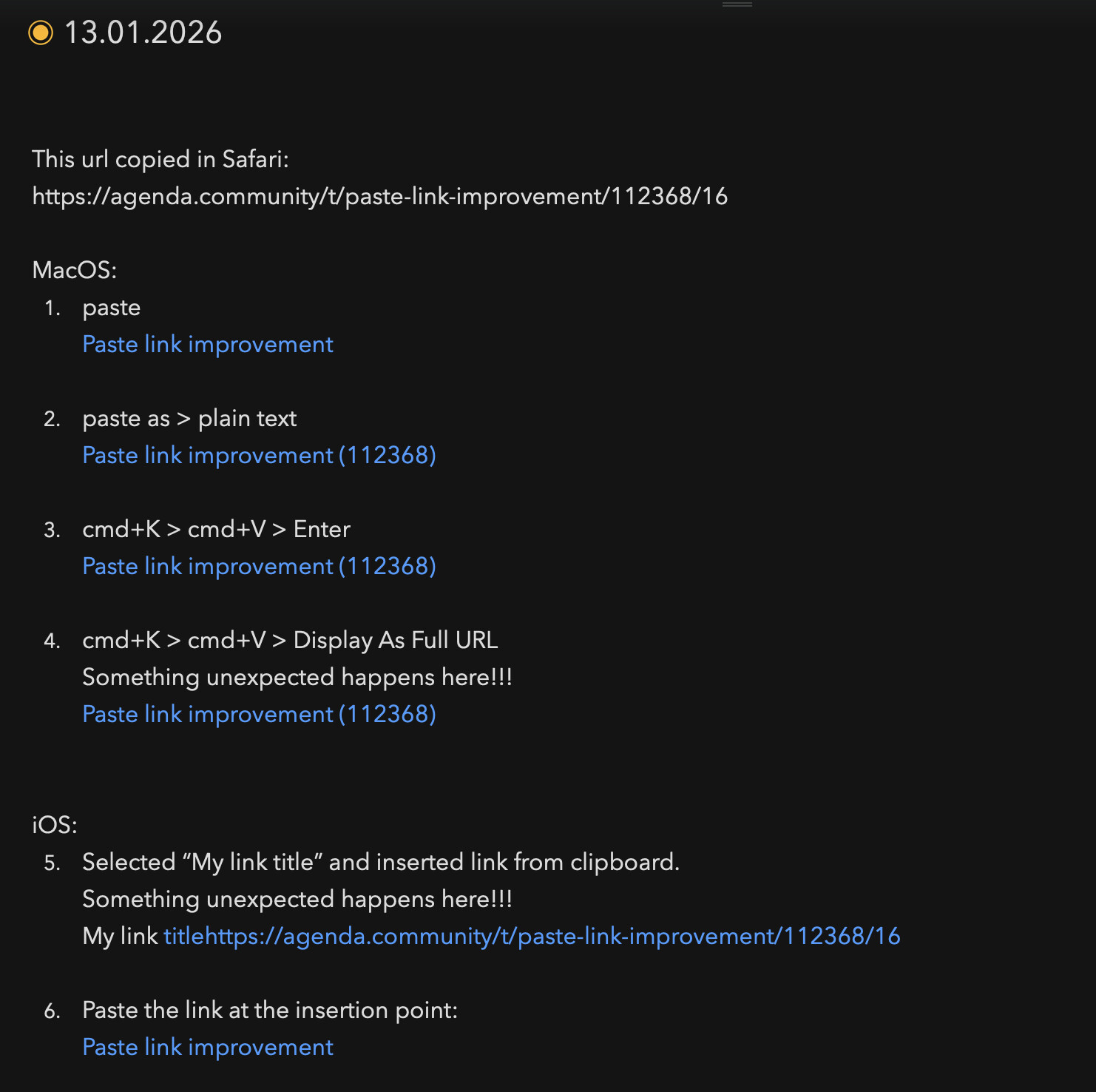The image size is (1096, 1092).
Task: Open the Paste link improvement link under item 1
Action: (x=208, y=345)
